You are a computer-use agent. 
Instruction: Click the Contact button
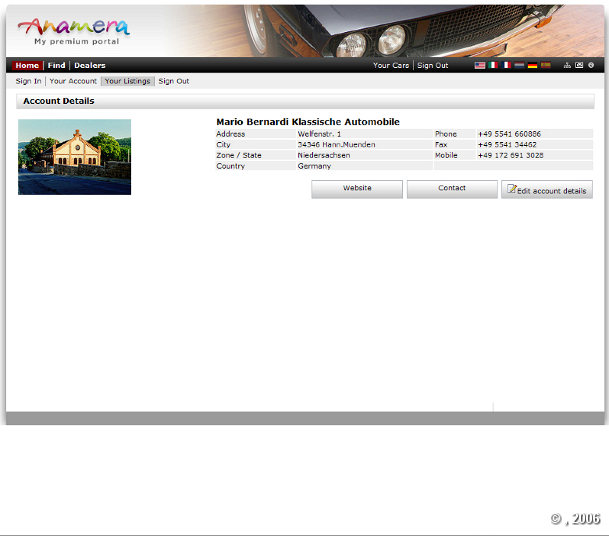452,189
